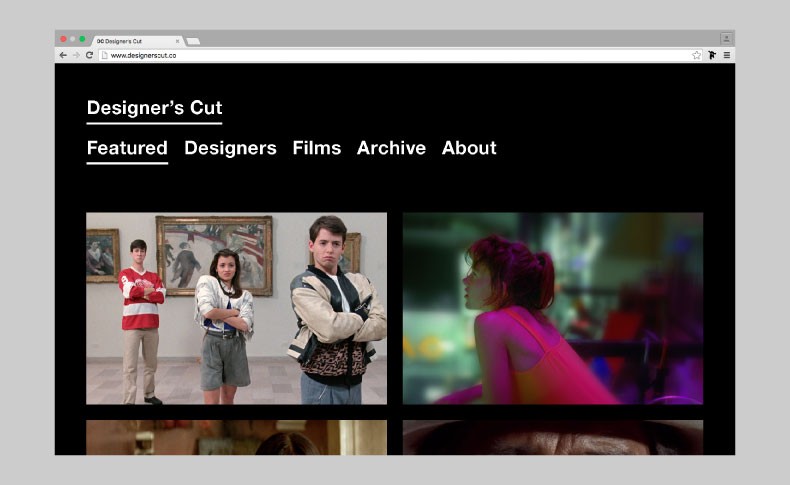Click the green maximize window button

tap(82, 39)
